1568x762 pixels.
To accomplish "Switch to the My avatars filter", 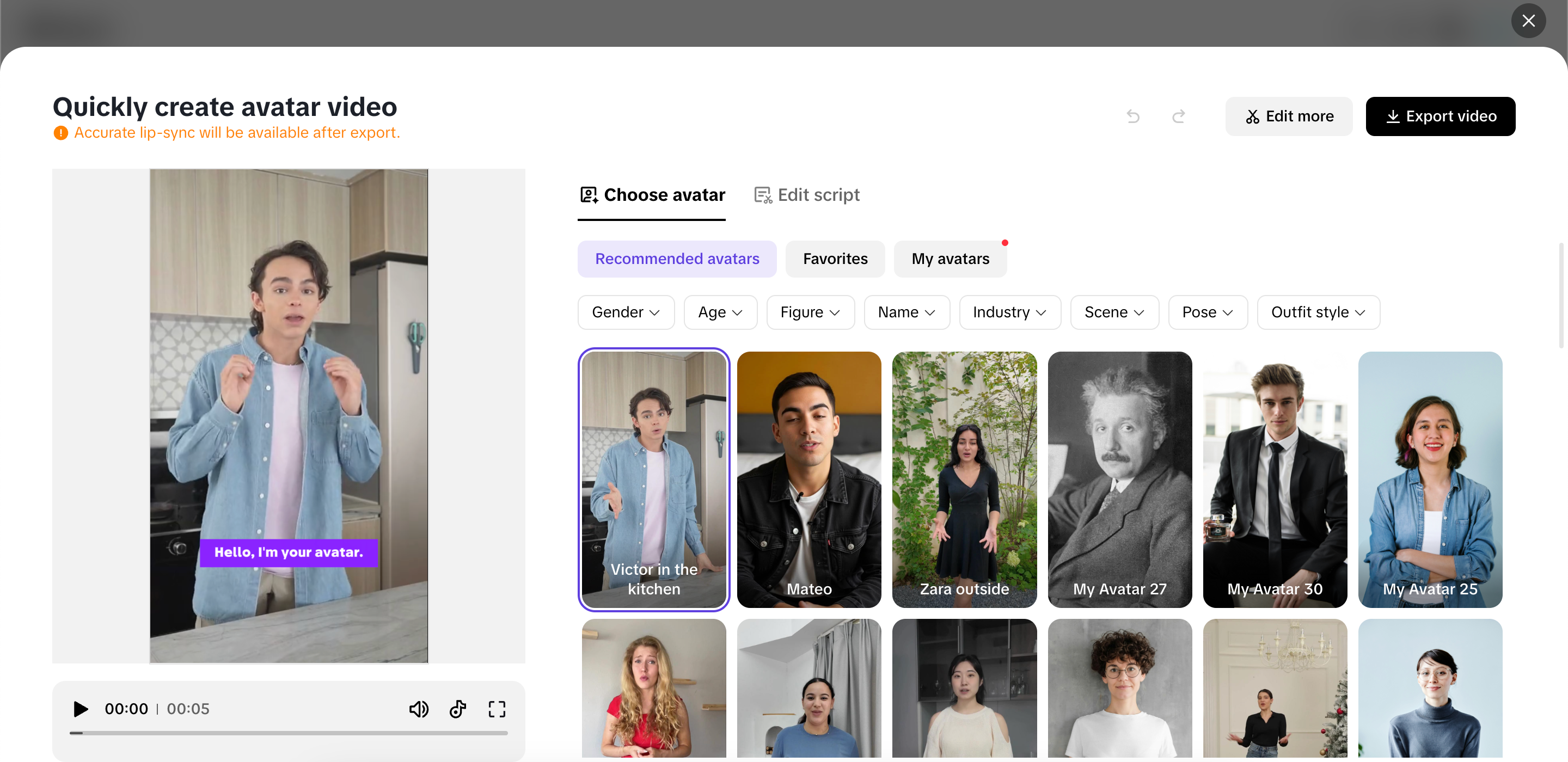I will [x=950, y=259].
